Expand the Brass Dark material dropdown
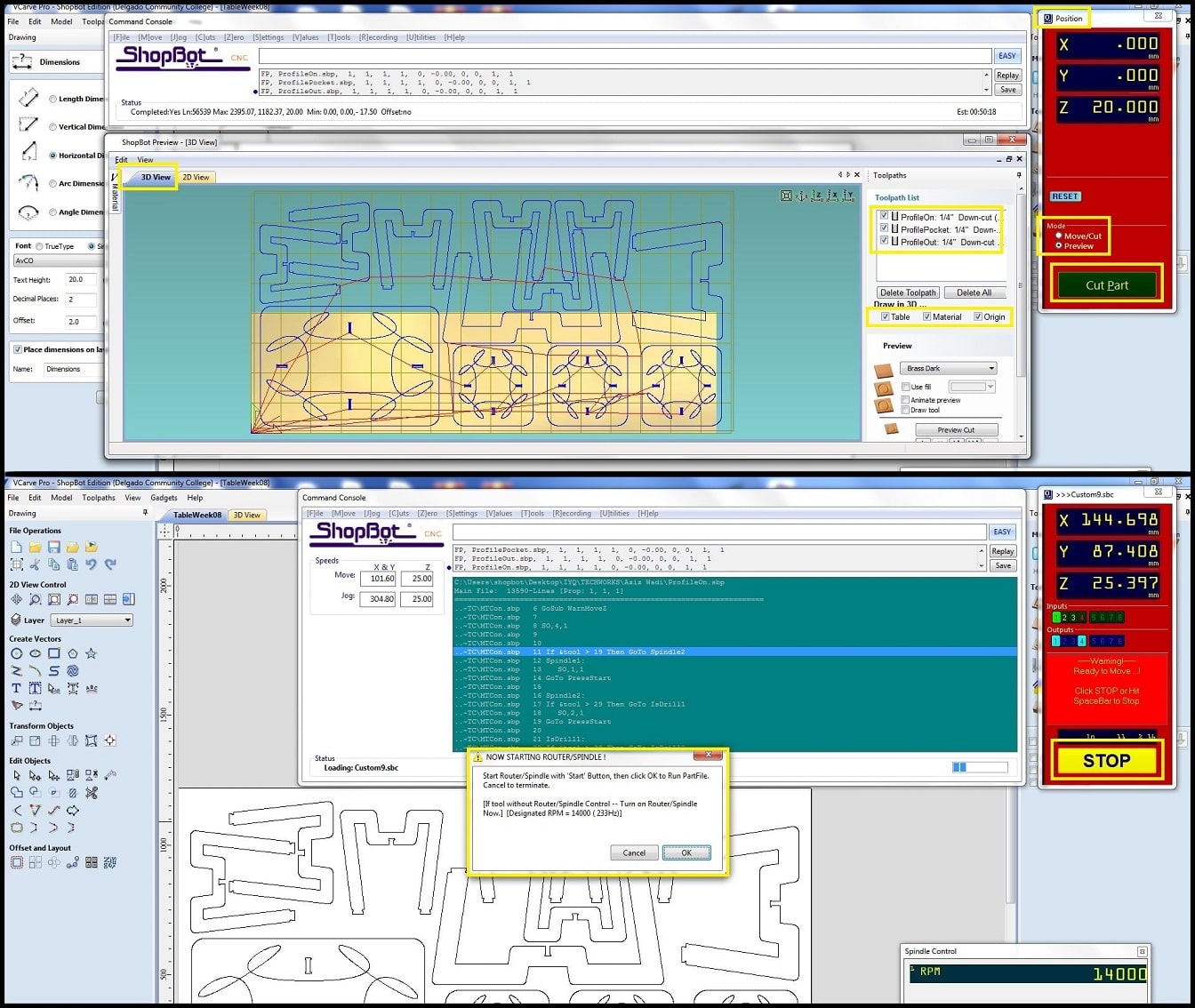Screen dimensions: 1195x1008 coord(948,368)
